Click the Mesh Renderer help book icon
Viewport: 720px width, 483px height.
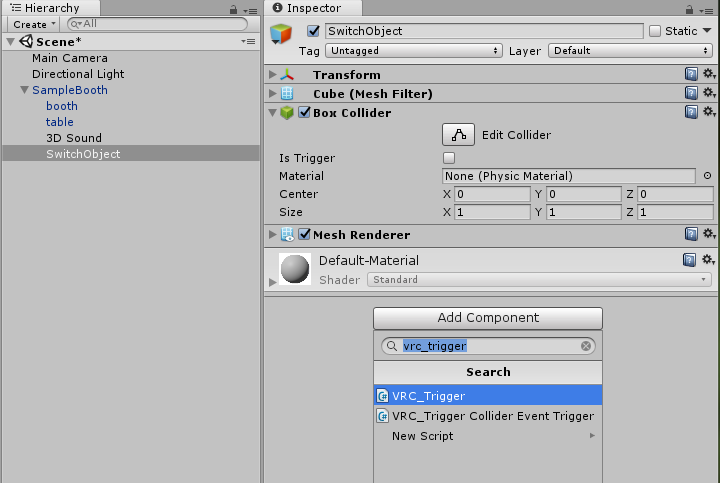click(x=690, y=235)
